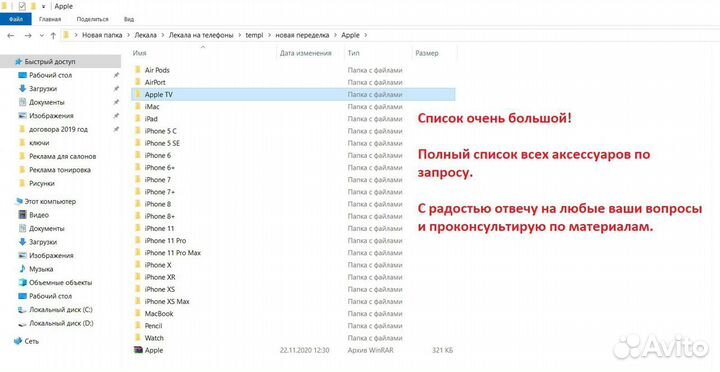
Task: Click the Apple TV folder icon
Action: point(138,94)
